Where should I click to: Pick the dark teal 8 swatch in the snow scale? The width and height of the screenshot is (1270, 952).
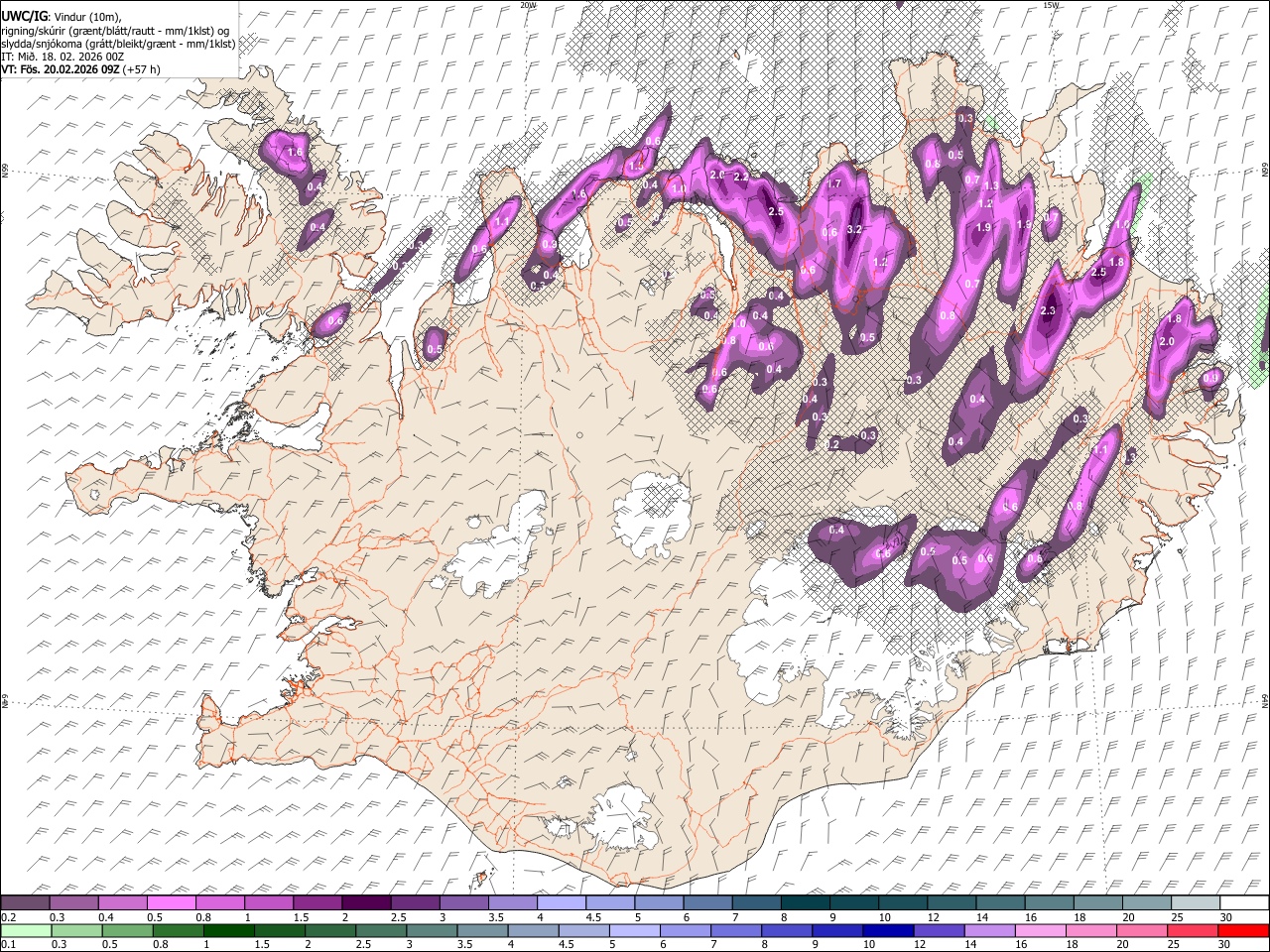coord(804,903)
